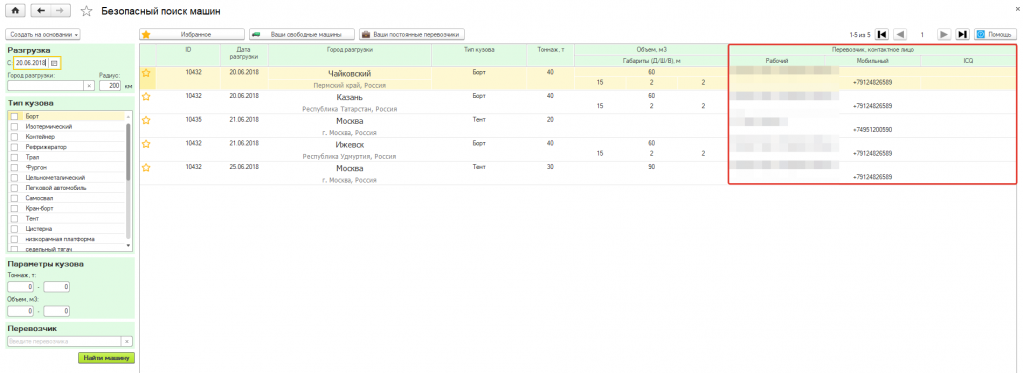This screenshot has width=1023, height=373.
Task: Open the Избранное list
Action: coord(192,34)
